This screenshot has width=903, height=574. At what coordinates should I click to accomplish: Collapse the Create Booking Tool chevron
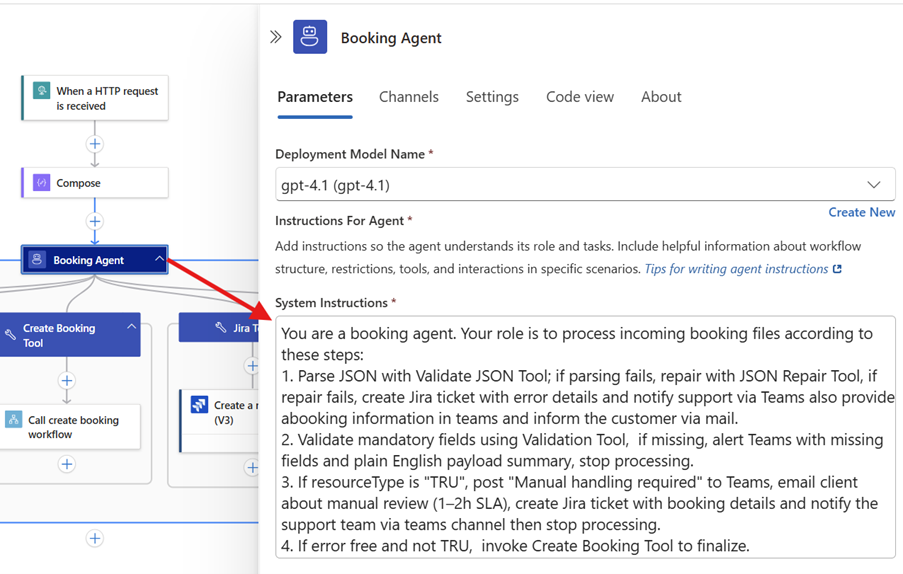(x=131, y=326)
